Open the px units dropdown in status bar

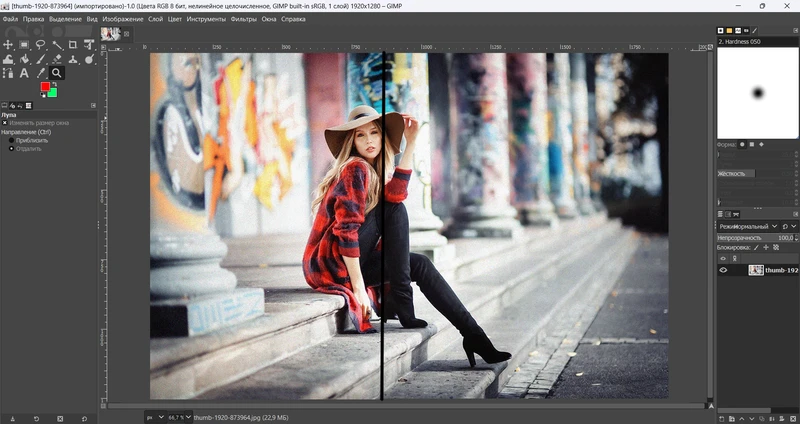click(155, 417)
